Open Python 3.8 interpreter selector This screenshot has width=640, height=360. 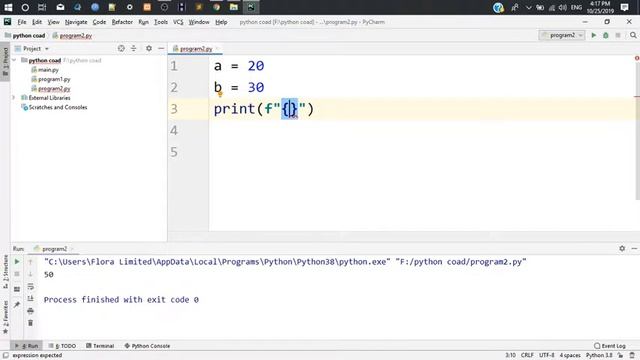[x=599, y=355]
